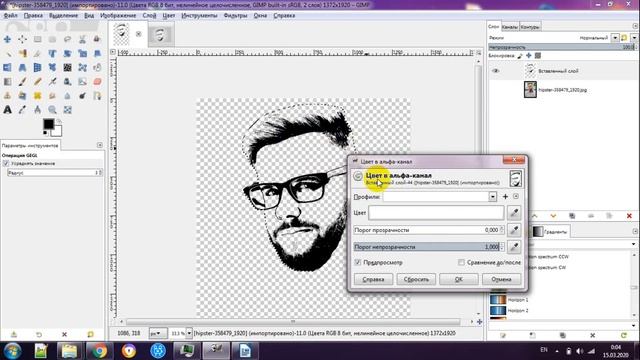Delete layer with red X icon
640x360 pixels.
(629, 216)
